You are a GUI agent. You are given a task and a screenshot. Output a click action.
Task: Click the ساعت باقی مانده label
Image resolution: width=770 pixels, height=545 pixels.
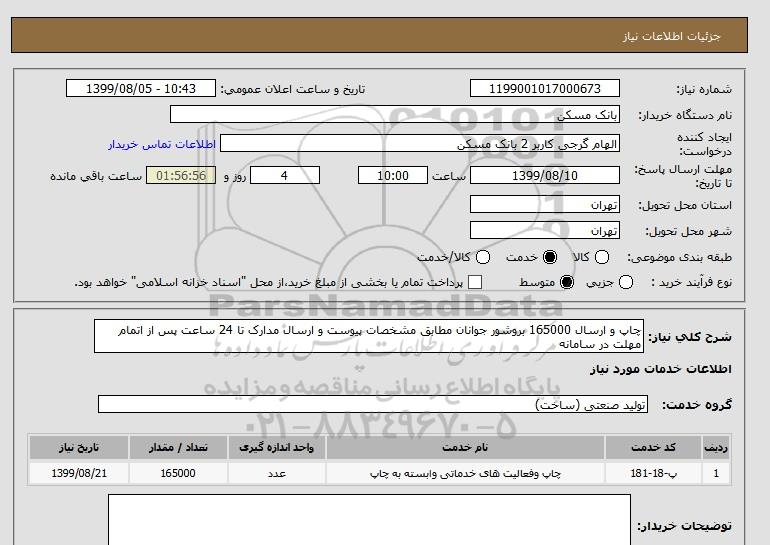pos(96,176)
